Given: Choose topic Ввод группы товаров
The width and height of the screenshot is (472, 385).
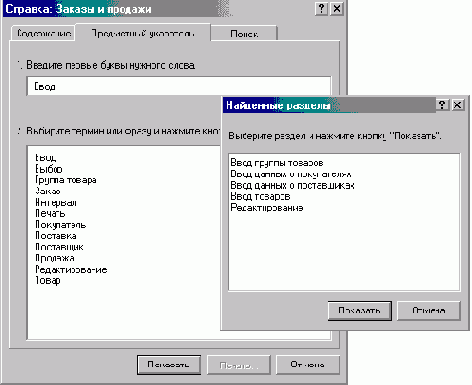Looking at the screenshot, I should coord(277,163).
